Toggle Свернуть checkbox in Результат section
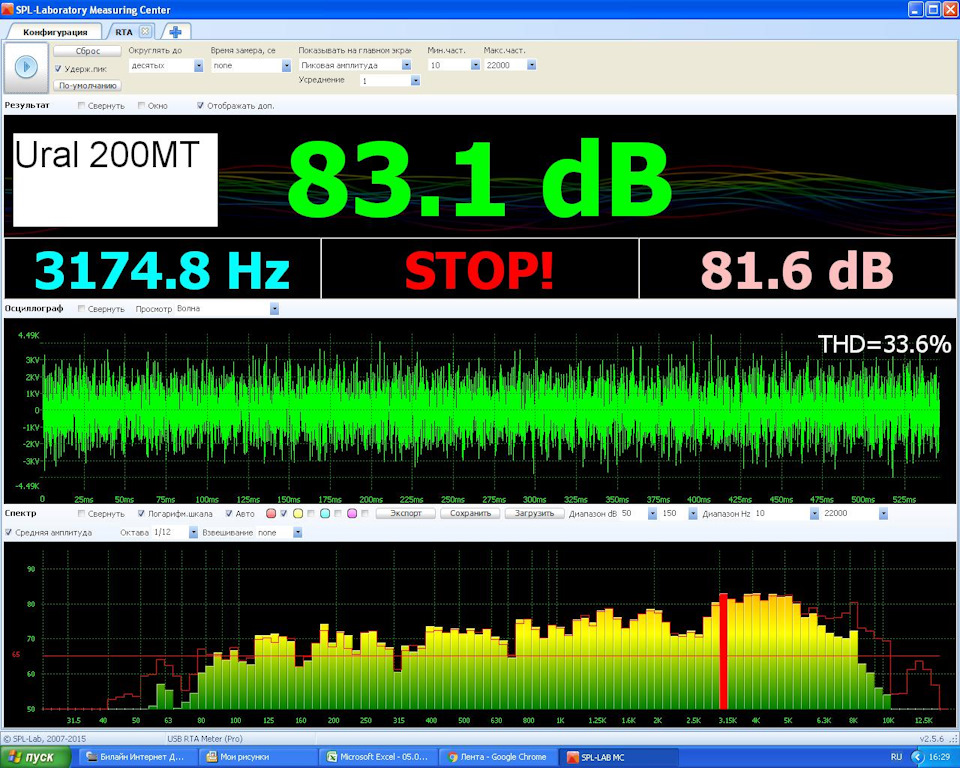Image resolution: width=960 pixels, height=768 pixels. point(81,105)
